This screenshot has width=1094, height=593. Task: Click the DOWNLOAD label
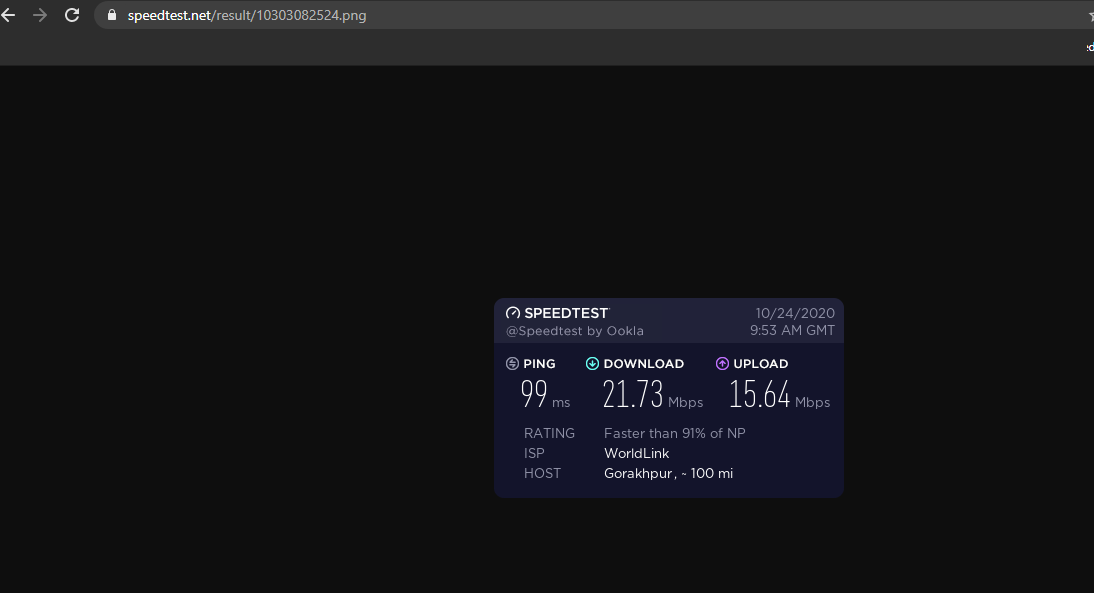[643, 363]
